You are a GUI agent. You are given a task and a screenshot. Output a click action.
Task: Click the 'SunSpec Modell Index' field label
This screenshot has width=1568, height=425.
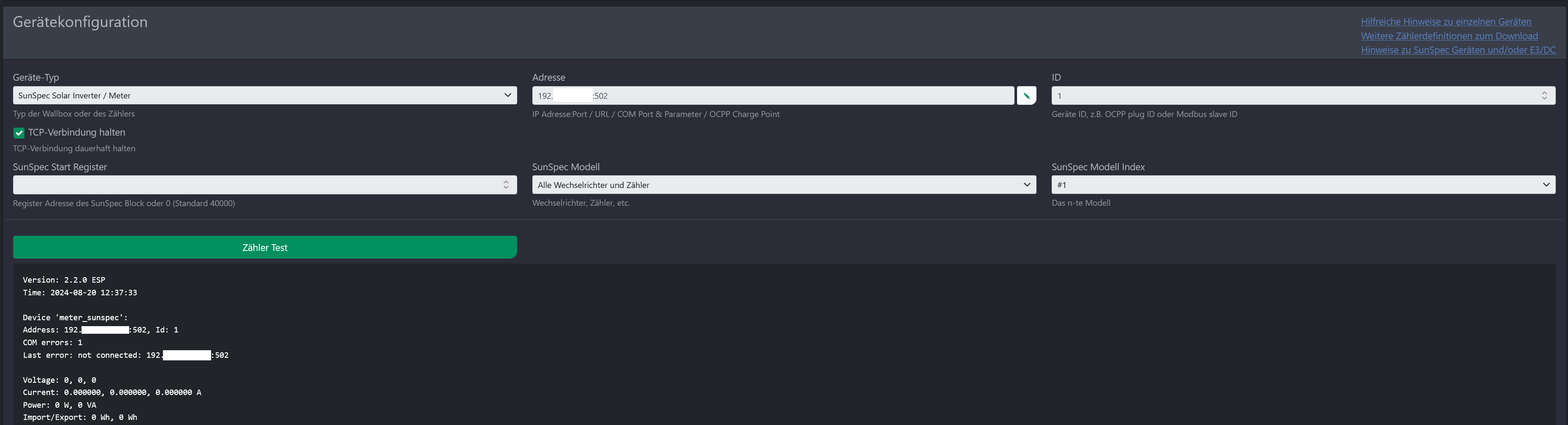1098,167
